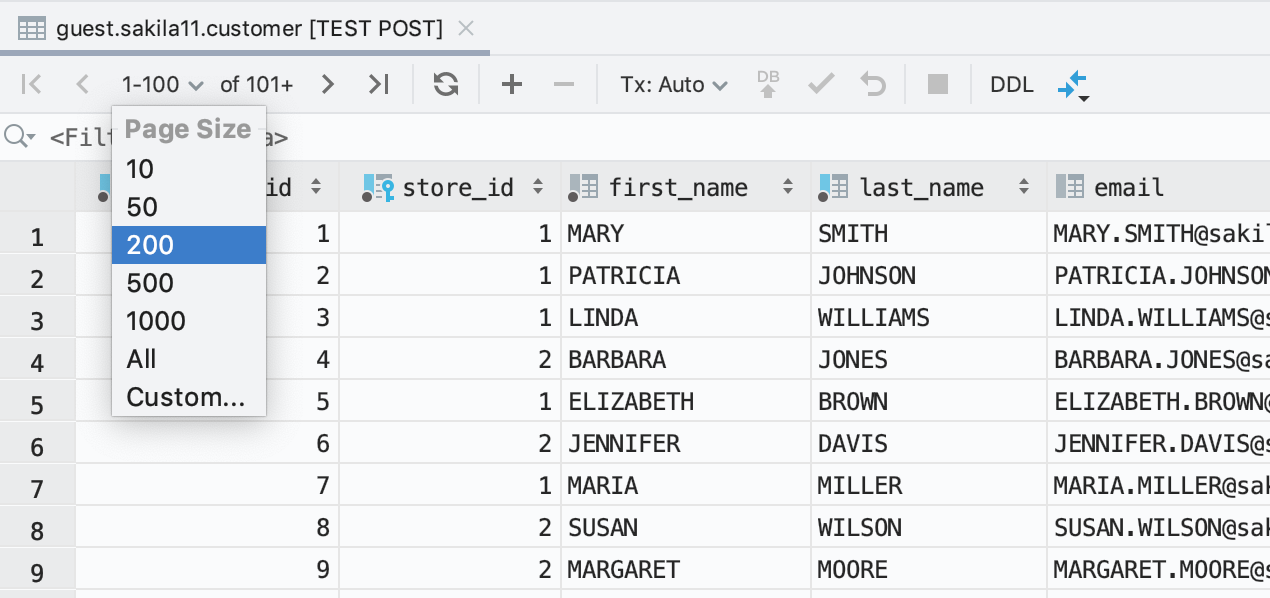This screenshot has height=598, width=1270.
Task: Click the DAVIS last name cell
Action: [x=929, y=444]
